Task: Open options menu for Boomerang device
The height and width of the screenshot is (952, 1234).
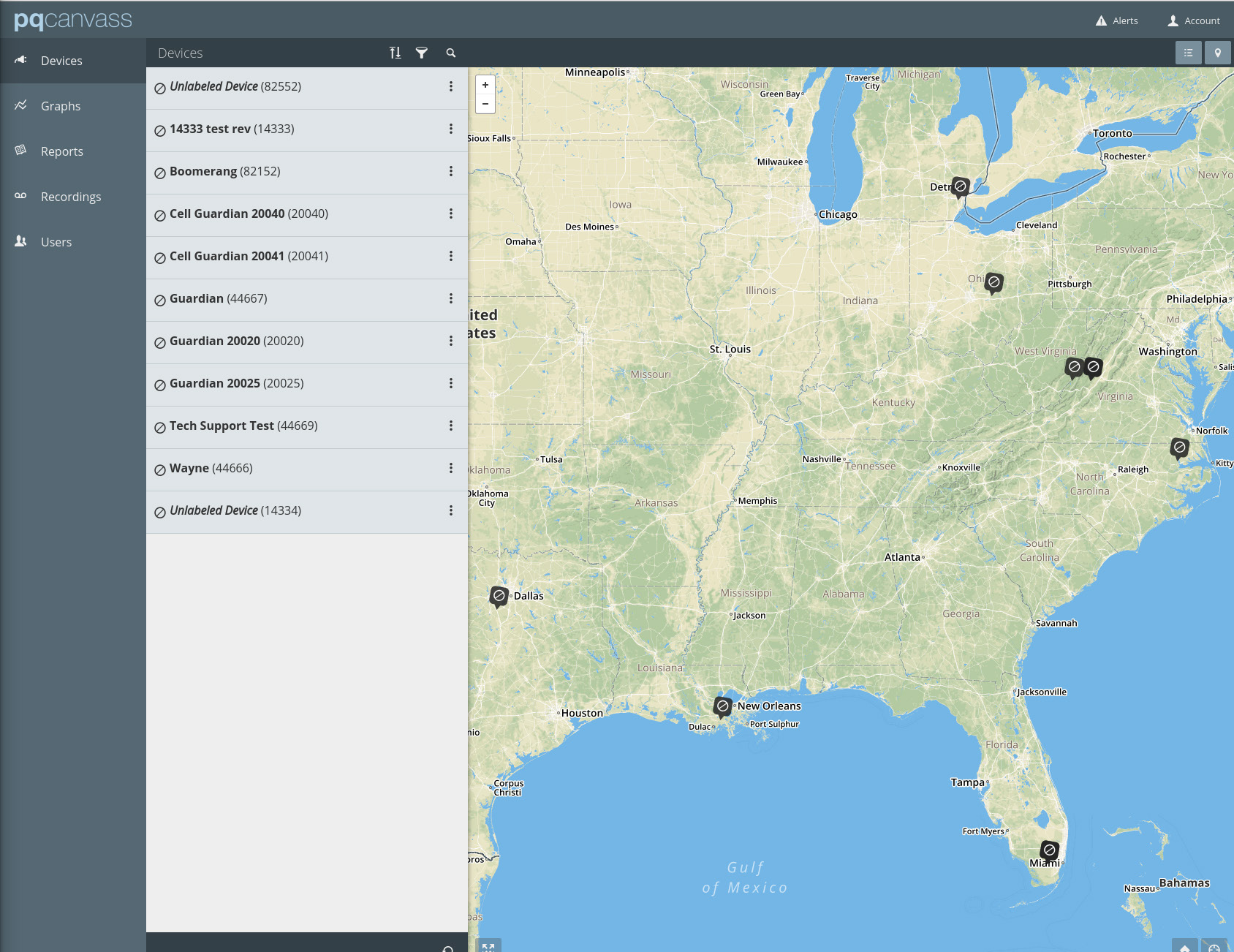Action: point(451,172)
